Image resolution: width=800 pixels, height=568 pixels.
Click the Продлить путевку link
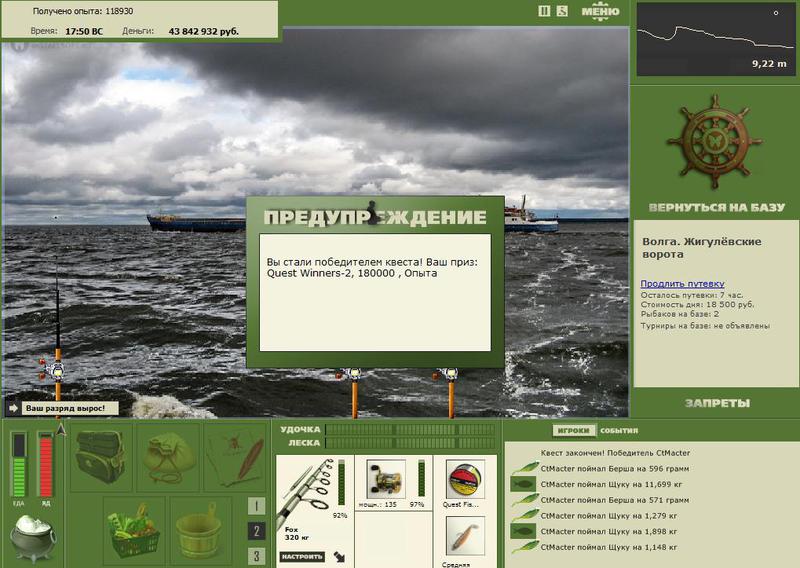coord(682,284)
